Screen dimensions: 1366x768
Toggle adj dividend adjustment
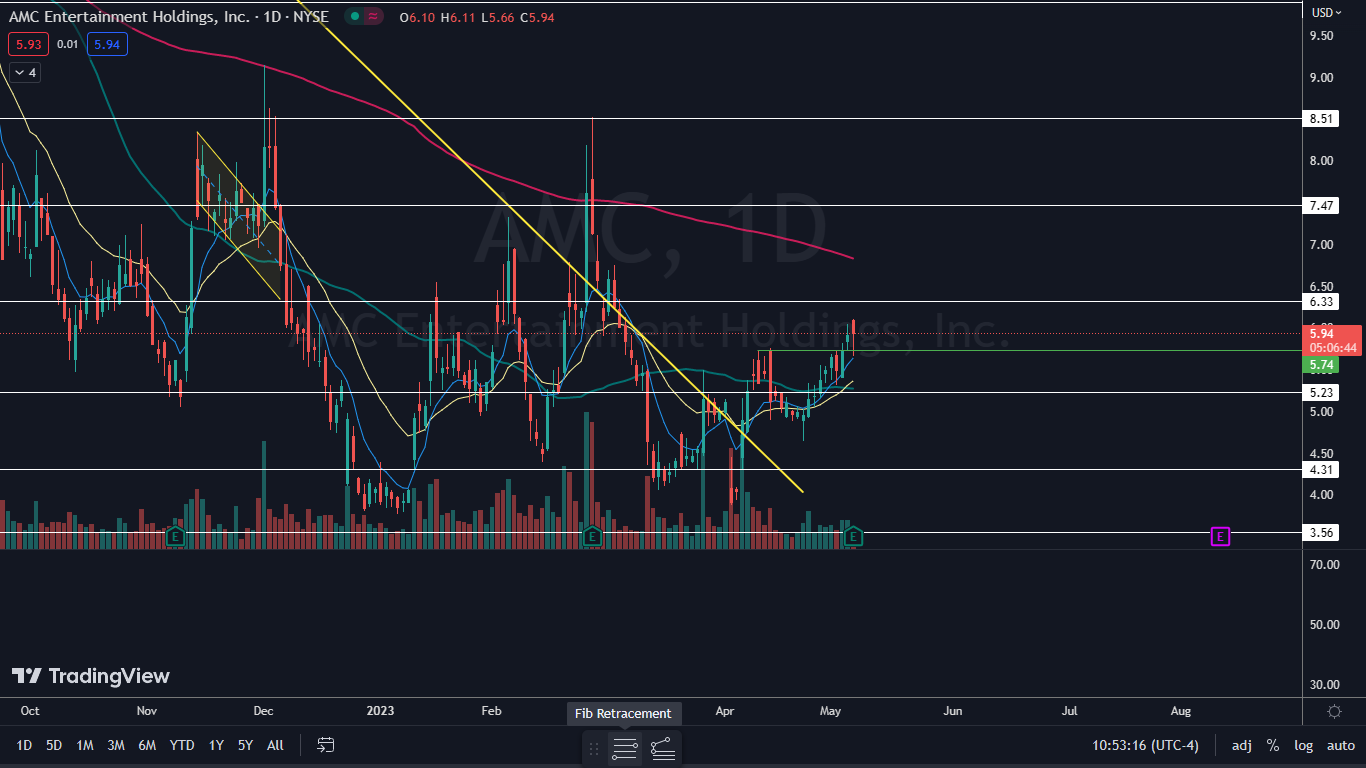coord(1241,745)
